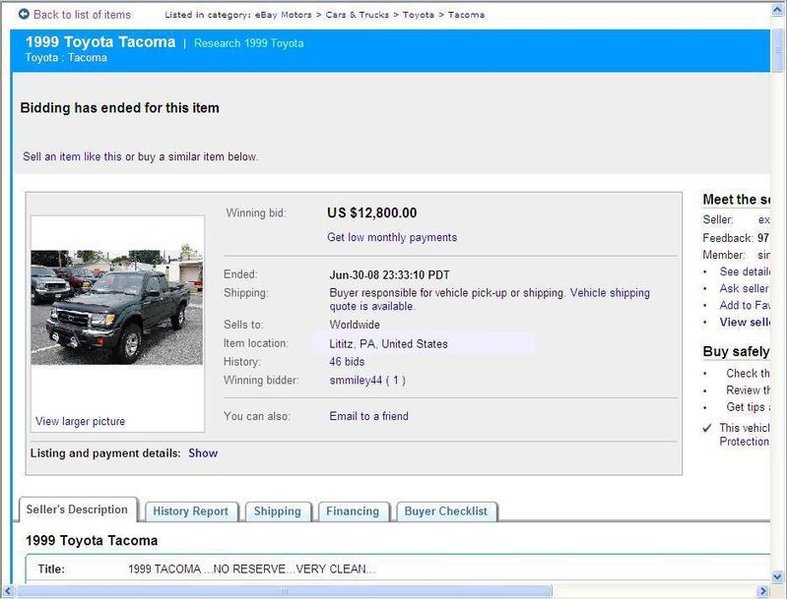The width and height of the screenshot is (787, 599).
Task: Click the Sell an item like this link
Action: pyautogui.click(x=72, y=157)
